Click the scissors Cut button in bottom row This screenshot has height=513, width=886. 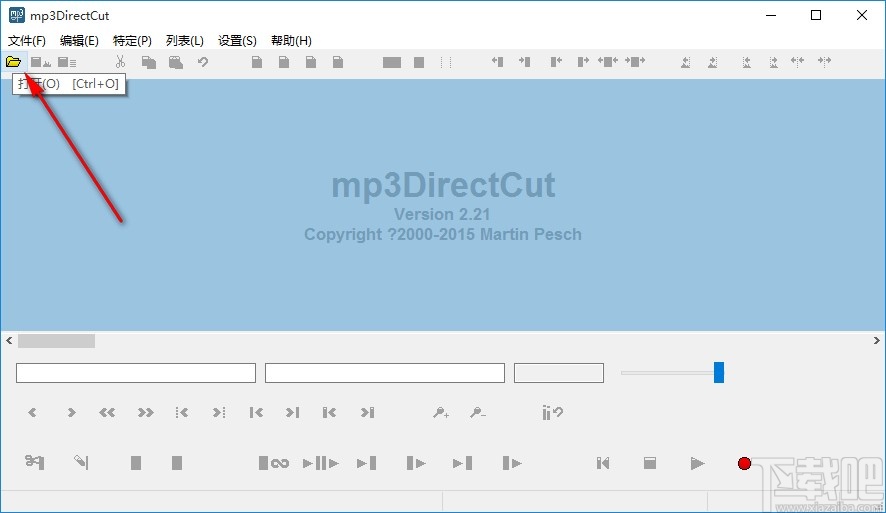coord(34,462)
